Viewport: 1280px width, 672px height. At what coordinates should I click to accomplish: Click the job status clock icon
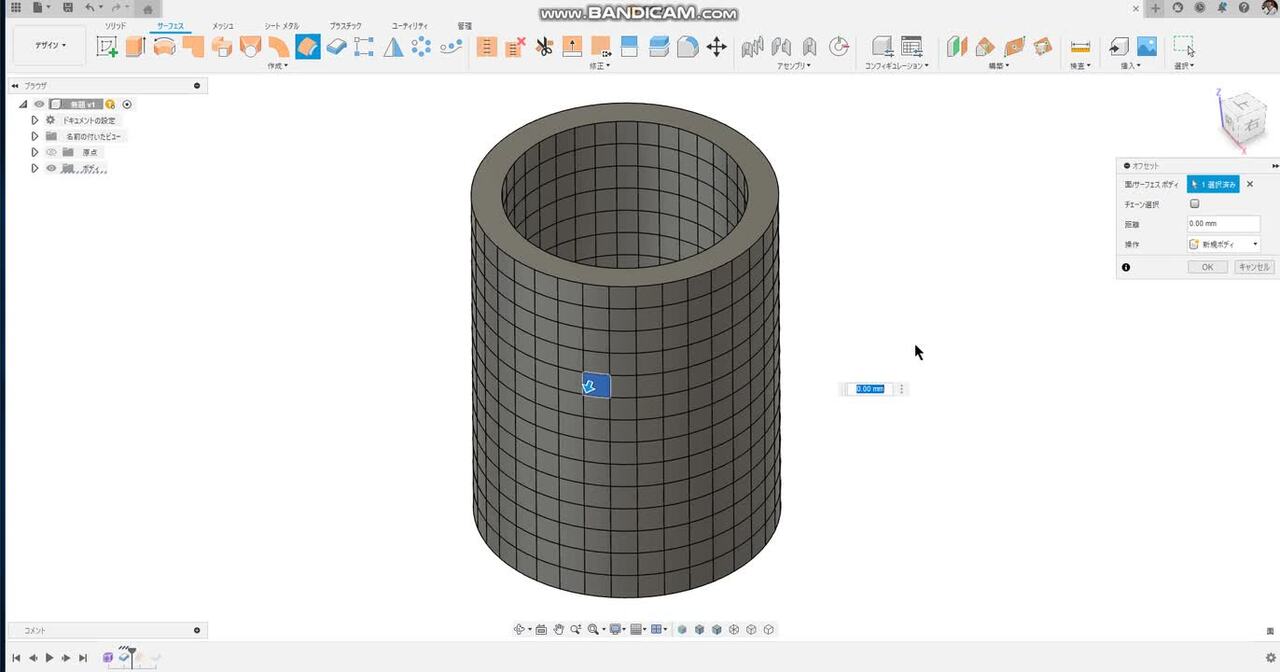click(x=1200, y=7)
